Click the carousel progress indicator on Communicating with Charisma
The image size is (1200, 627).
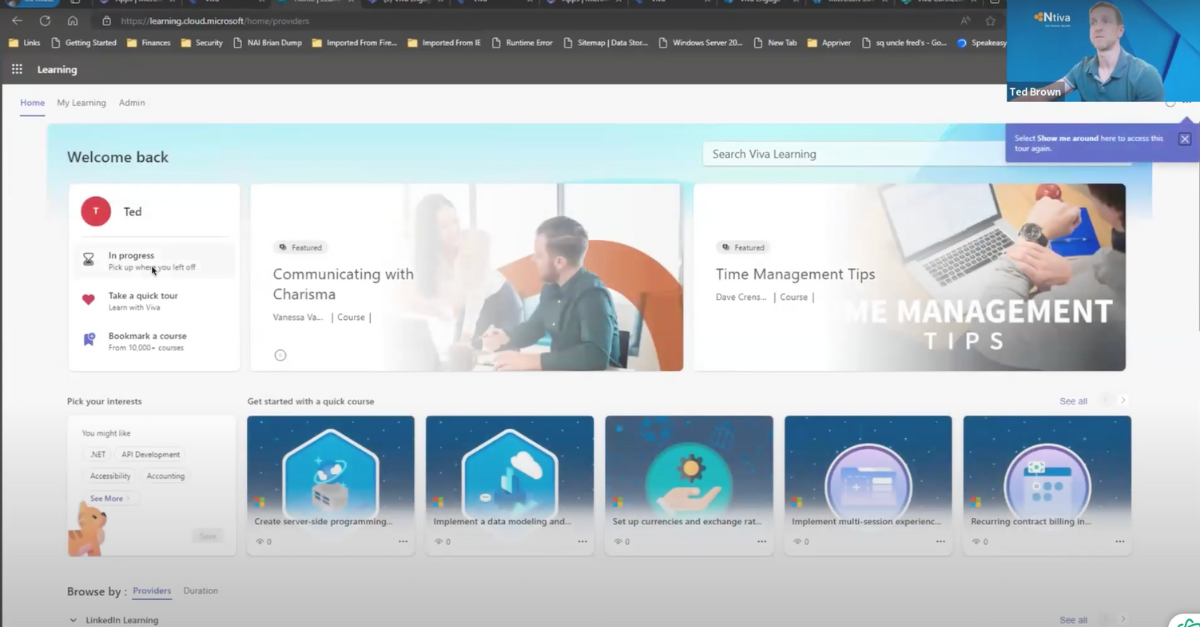click(x=280, y=354)
